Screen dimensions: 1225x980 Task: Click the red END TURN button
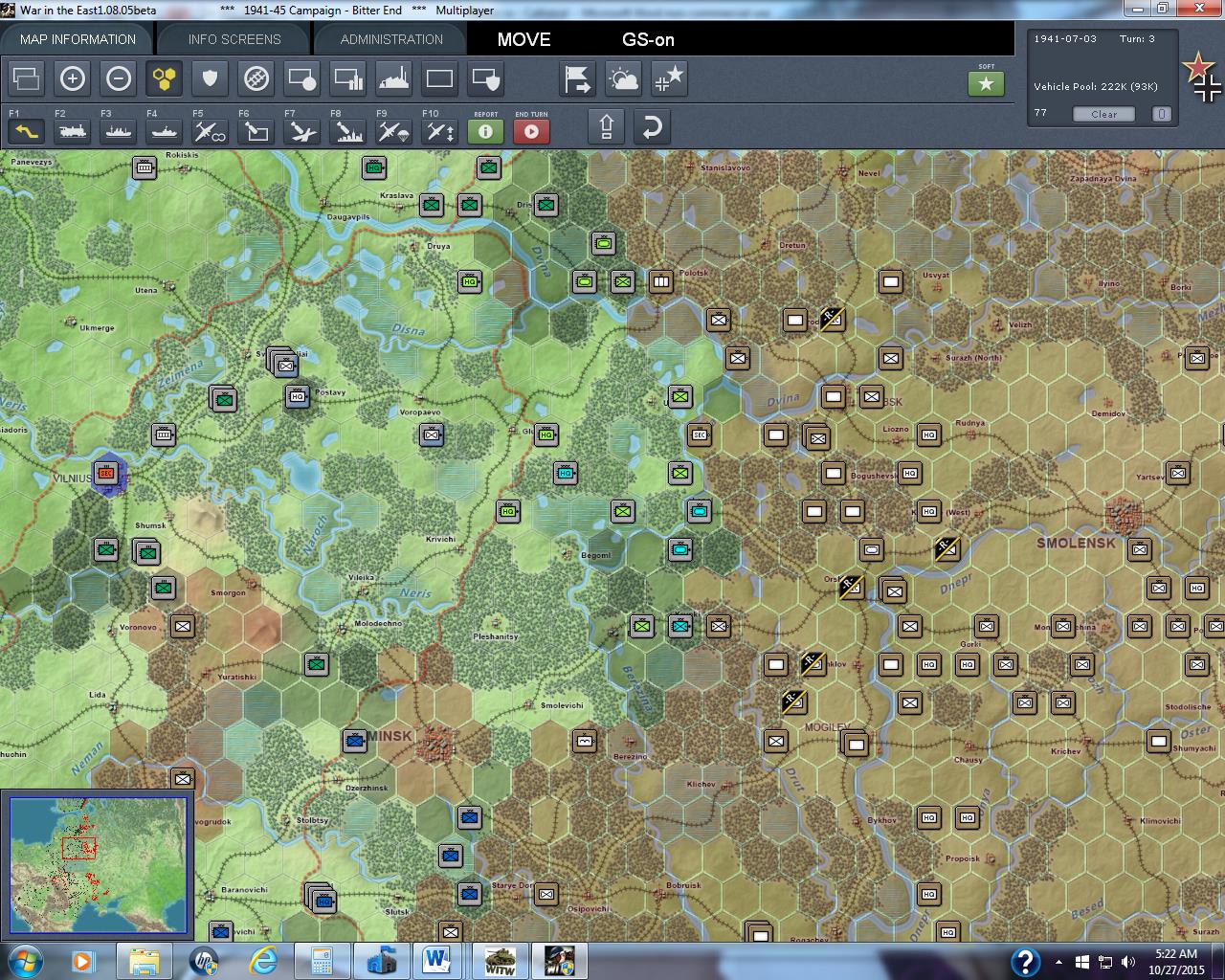[532, 130]
